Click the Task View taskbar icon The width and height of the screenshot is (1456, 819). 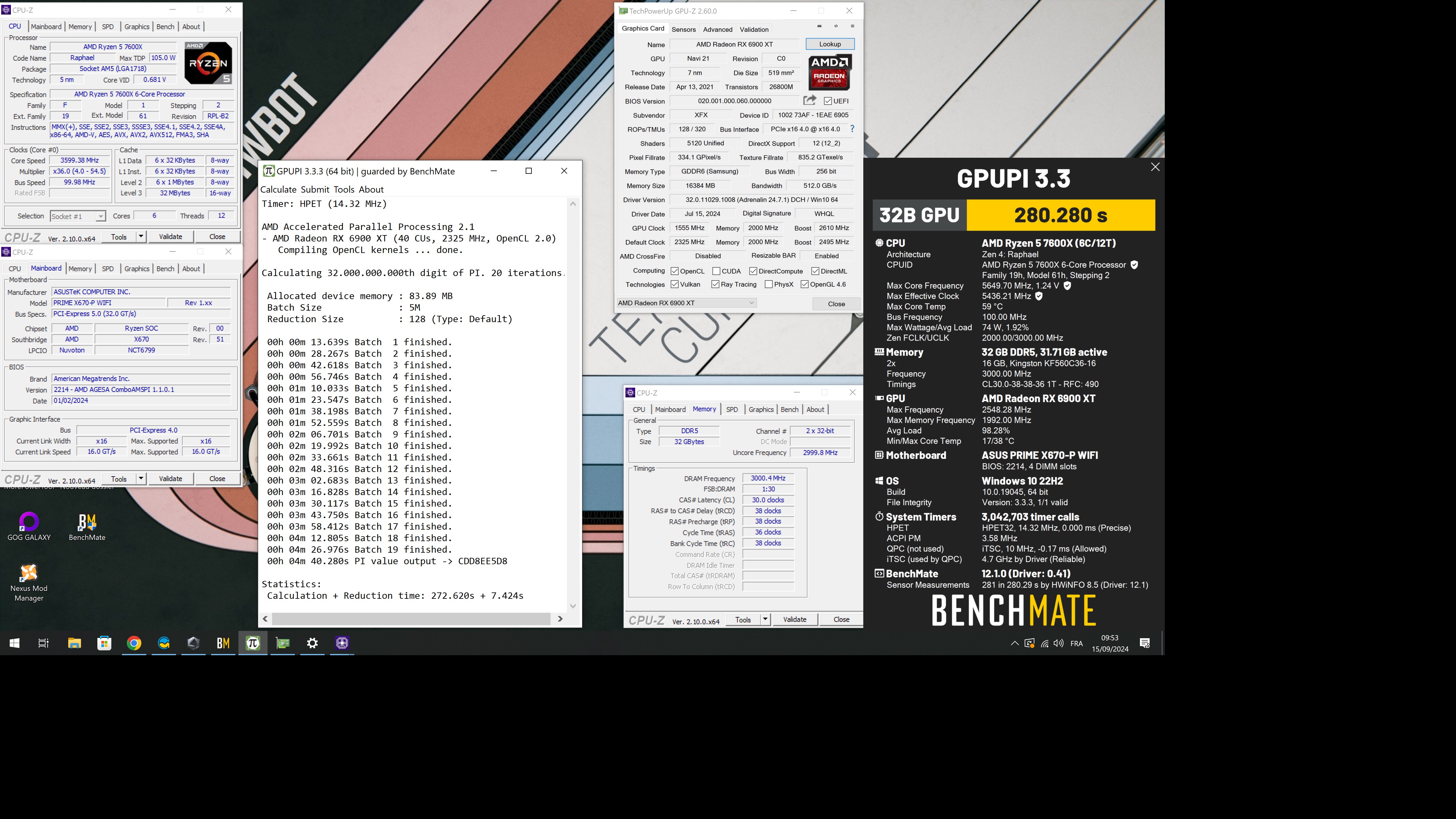coord(43,643)
